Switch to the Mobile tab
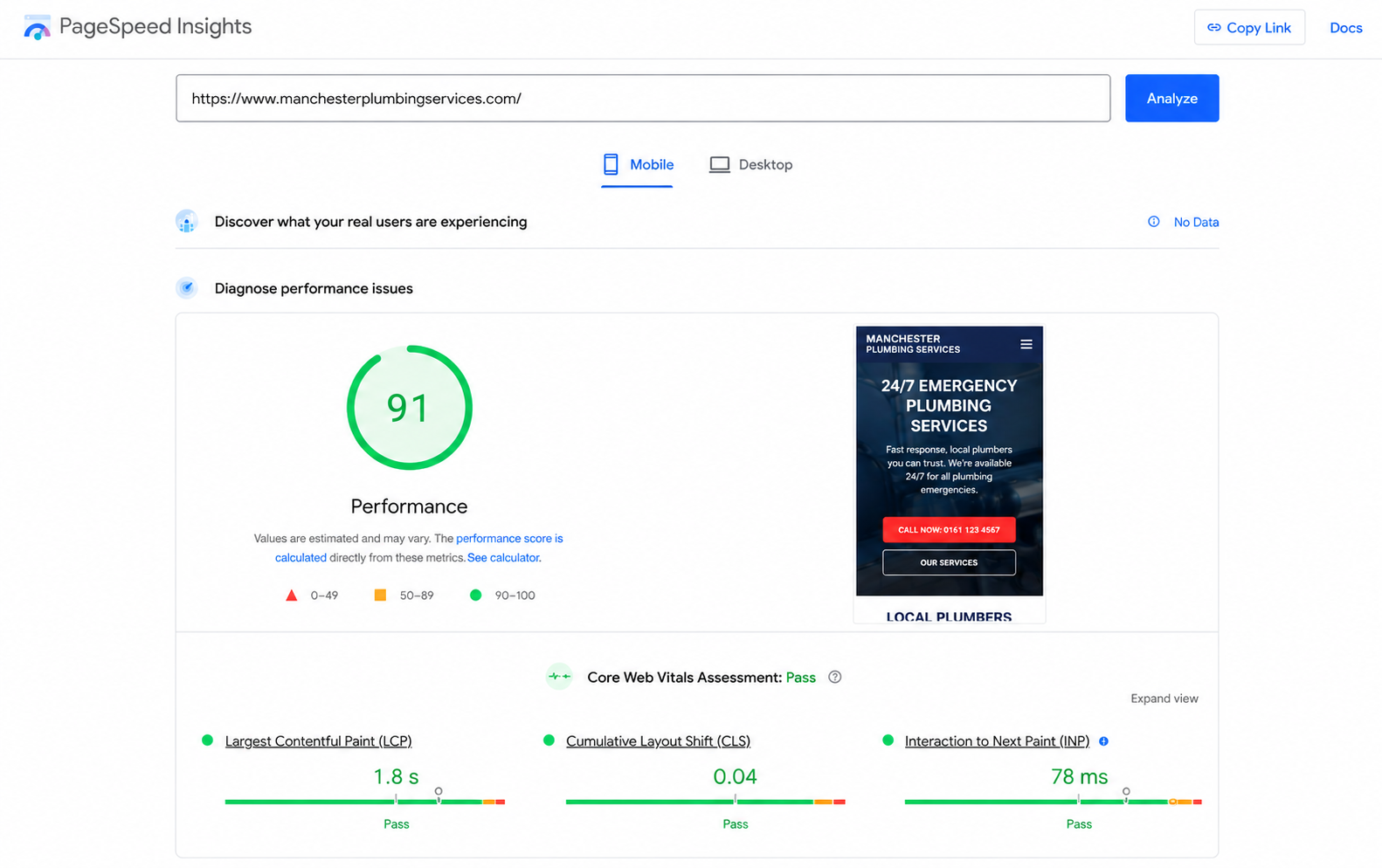The width and height of the screenshot is (1382, 868). [x=637, y=164]
